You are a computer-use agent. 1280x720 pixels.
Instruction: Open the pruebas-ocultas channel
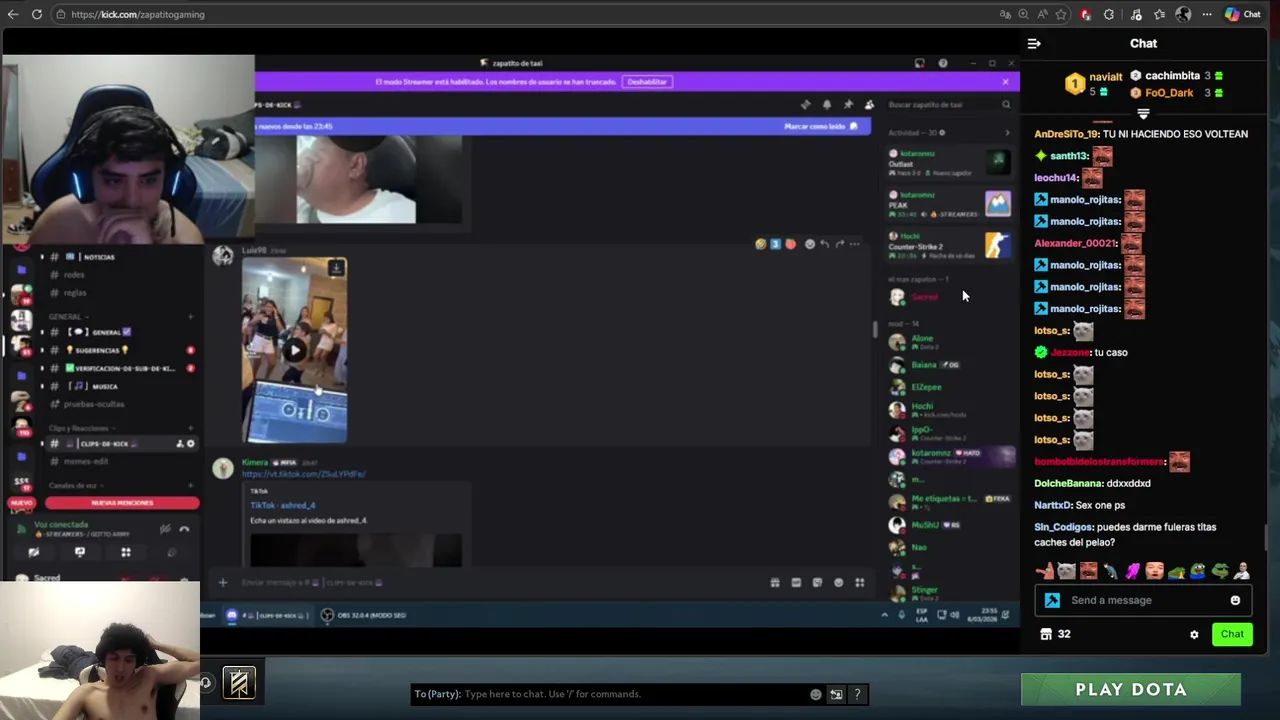(94, 404)
